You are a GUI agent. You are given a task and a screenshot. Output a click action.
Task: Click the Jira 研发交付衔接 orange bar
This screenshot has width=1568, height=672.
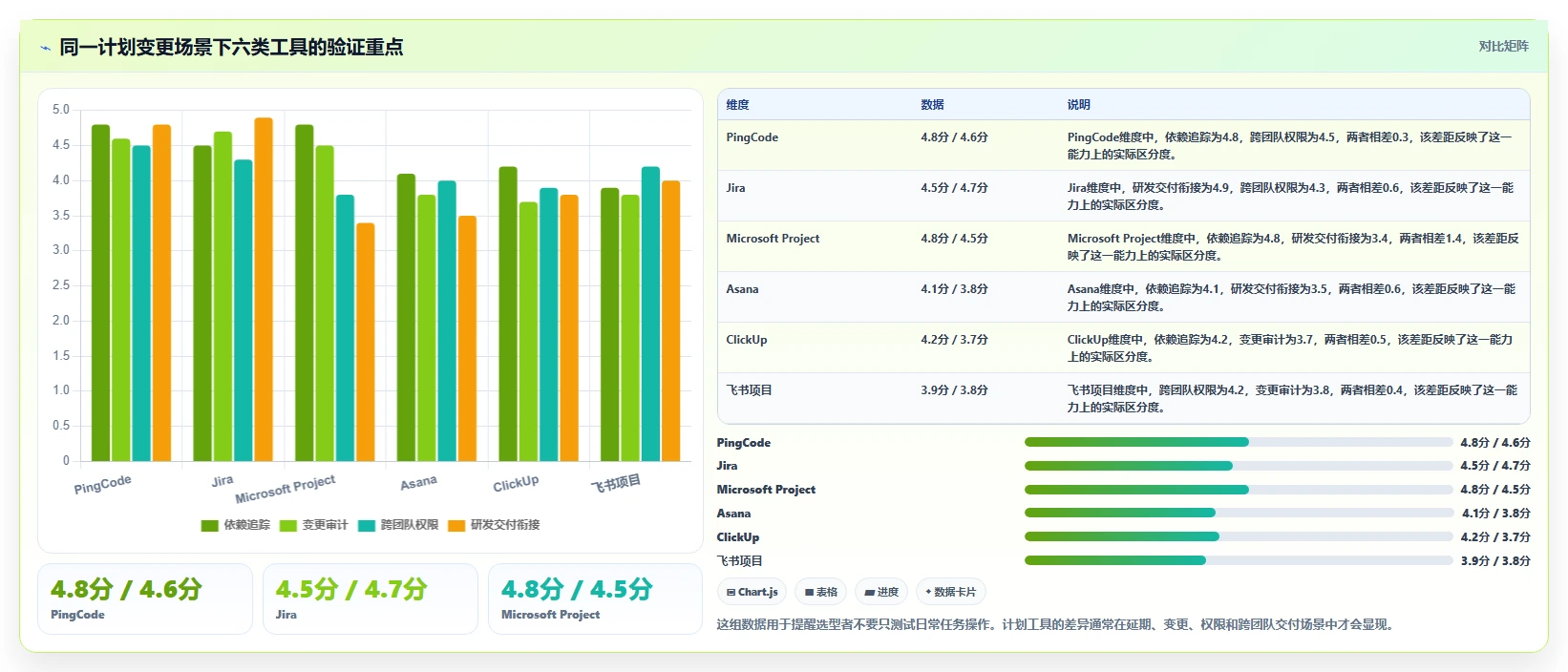click(264, 289)
